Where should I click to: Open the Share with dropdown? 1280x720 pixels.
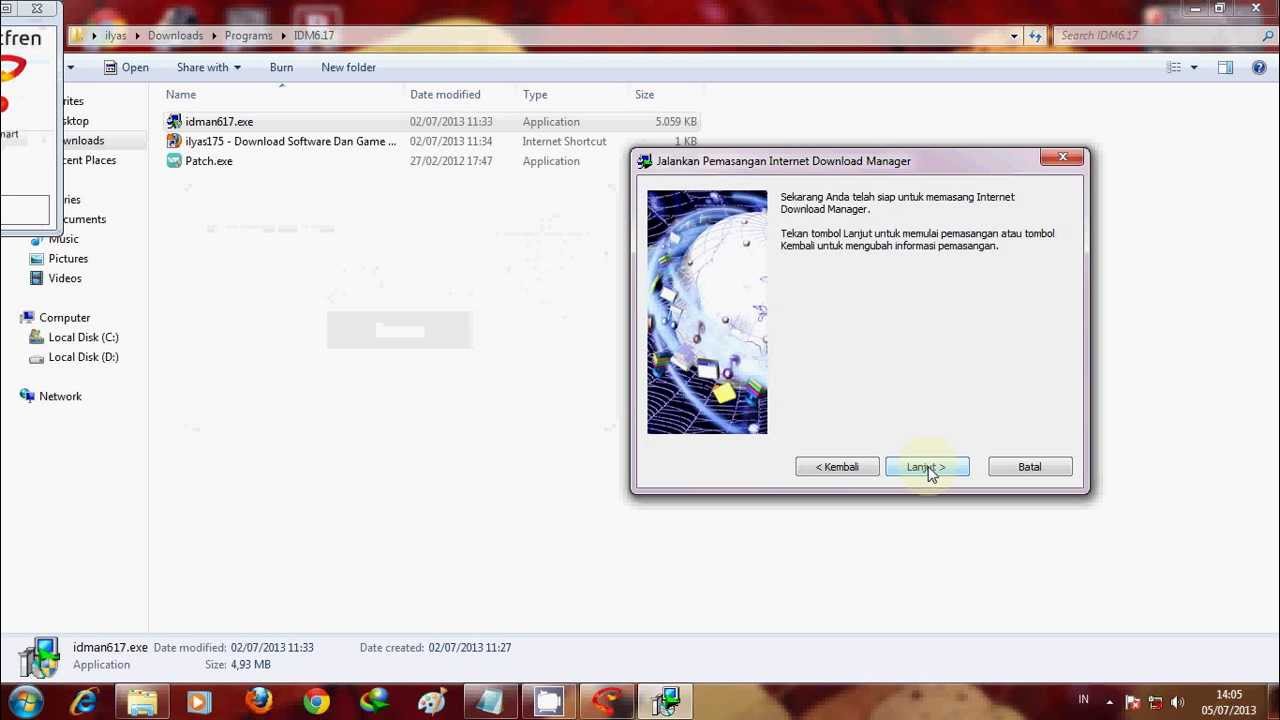[208, 67]
